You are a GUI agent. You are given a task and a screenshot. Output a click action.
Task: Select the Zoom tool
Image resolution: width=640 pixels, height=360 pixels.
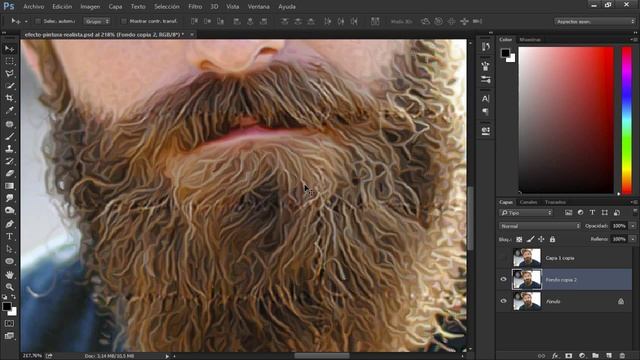[x=9, y=287]
